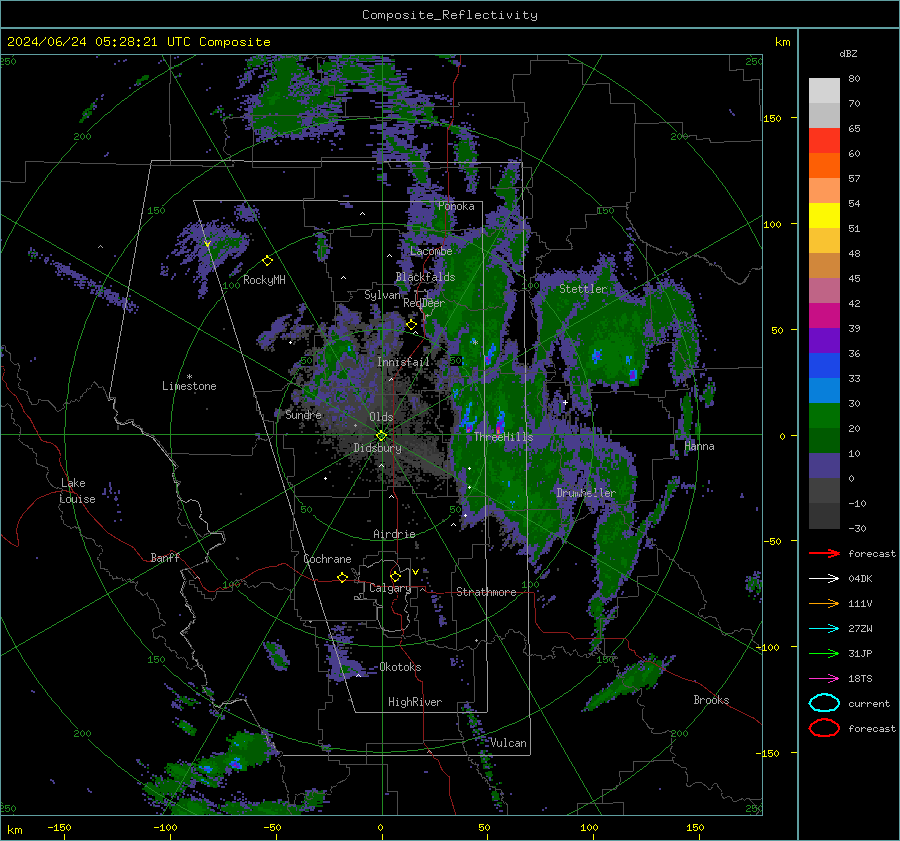Screen dimensions: 900x841
Task: Click the Didsbury city label
Action: coord(377,448)
